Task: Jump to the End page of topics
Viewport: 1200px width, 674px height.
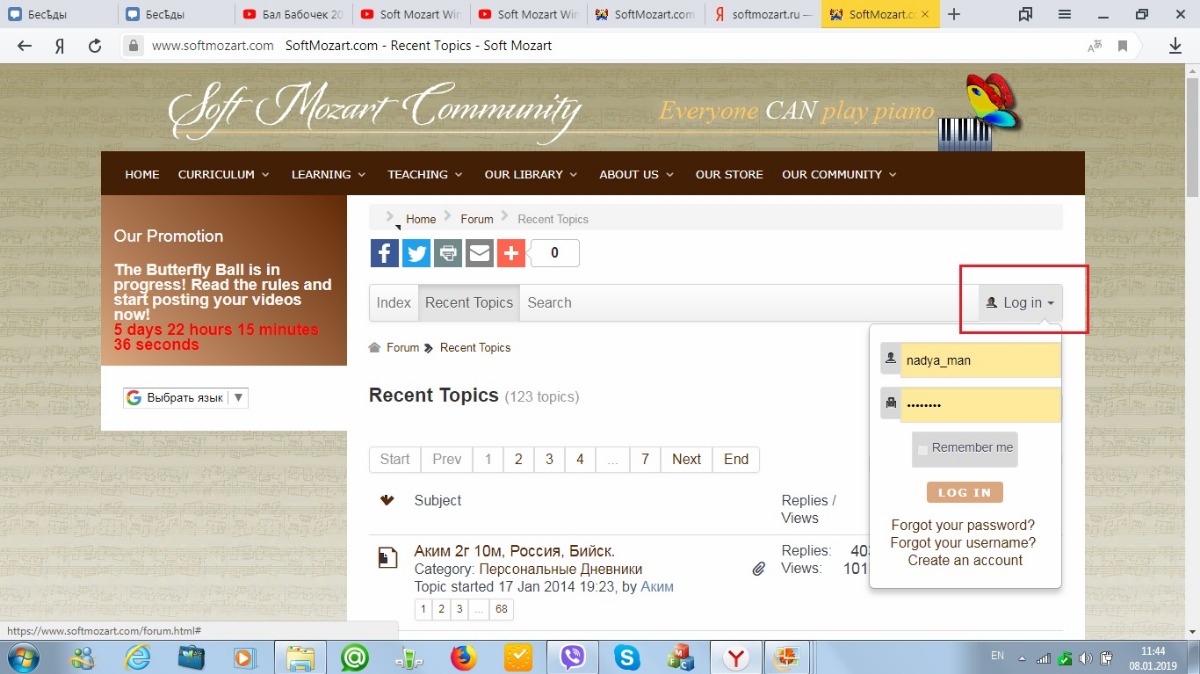Action: point(736,459)
